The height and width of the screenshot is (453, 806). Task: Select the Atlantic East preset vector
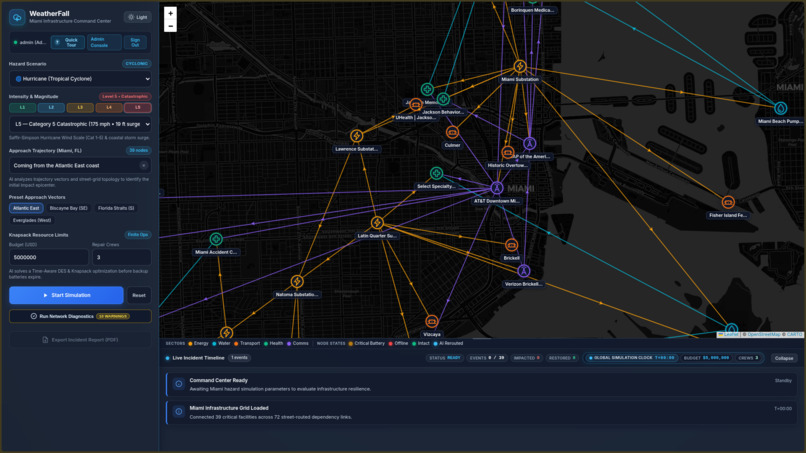pos(26,208)
